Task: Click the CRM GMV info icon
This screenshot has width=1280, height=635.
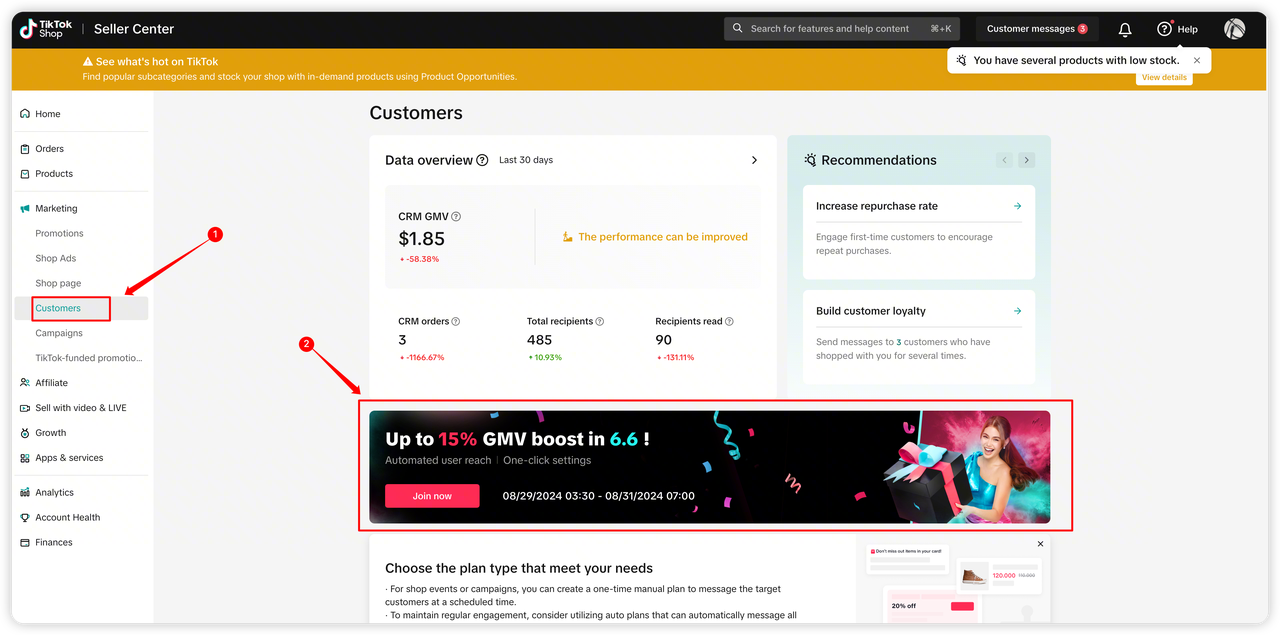Action: [456, 217]
